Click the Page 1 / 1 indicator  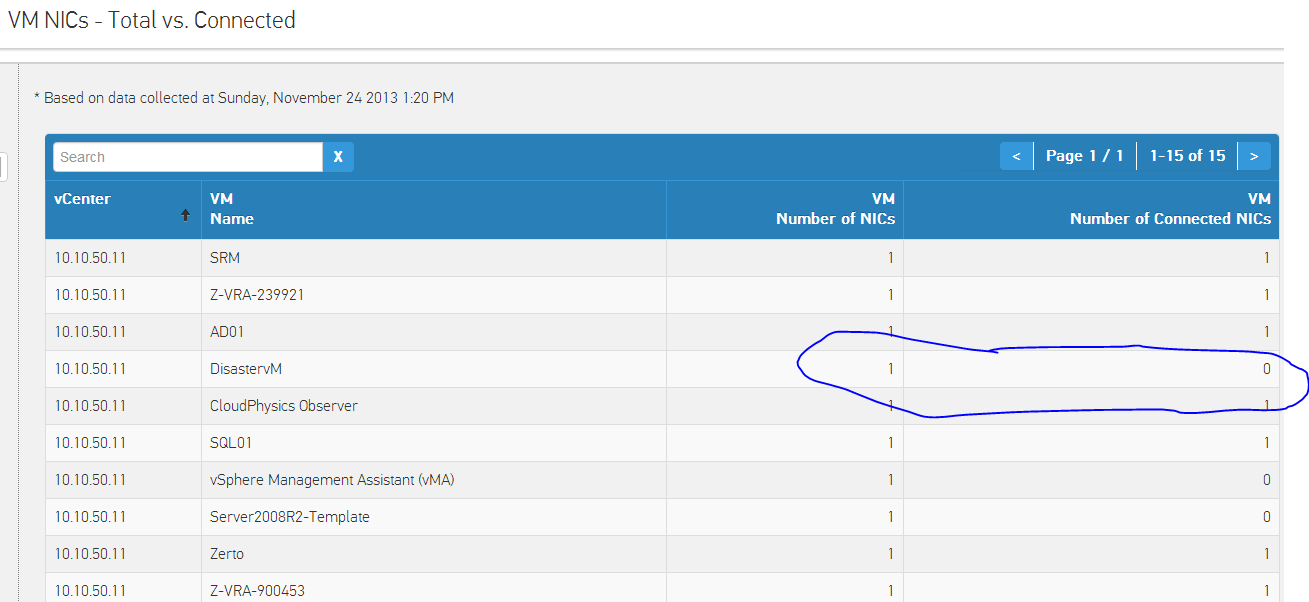tap(1084, 156)
